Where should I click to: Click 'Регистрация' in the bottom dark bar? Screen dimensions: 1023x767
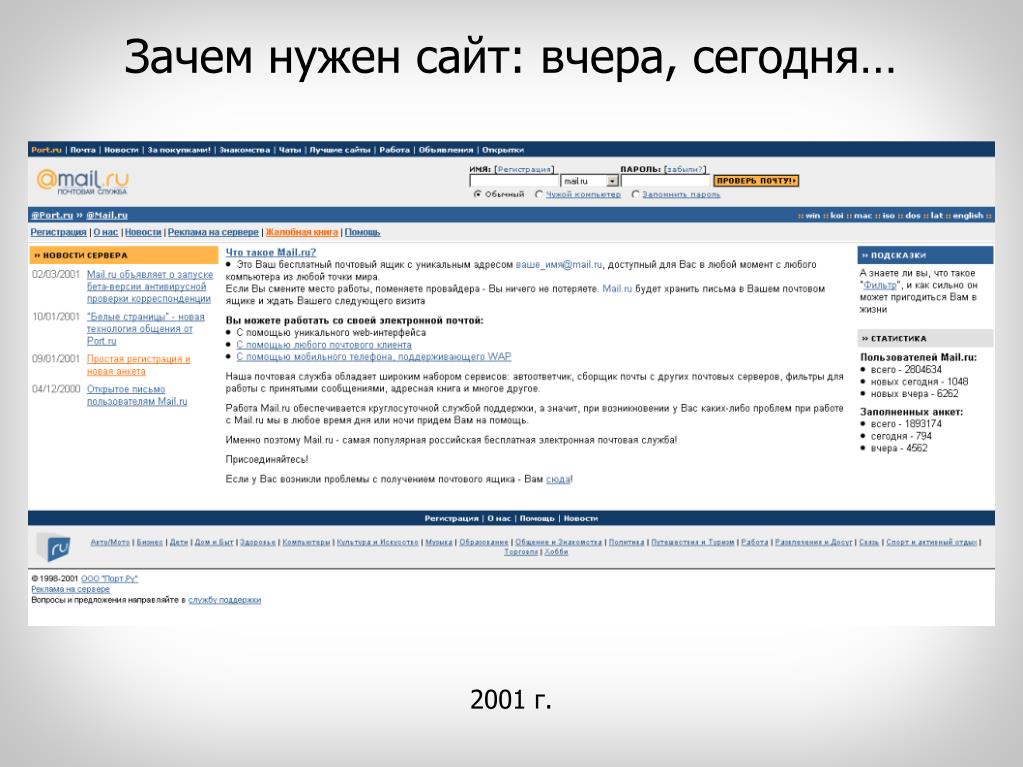[451, 519]
